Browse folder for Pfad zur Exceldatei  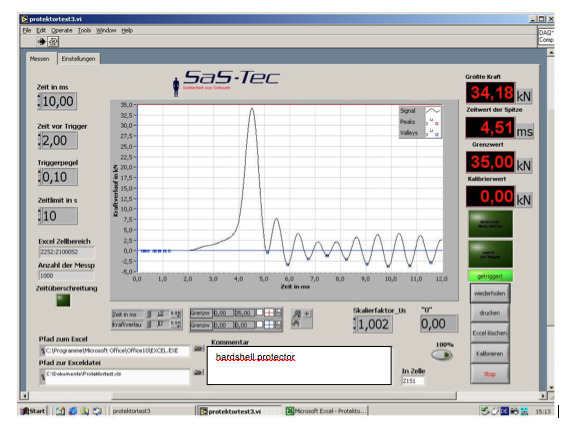click(x=198, y=373)
